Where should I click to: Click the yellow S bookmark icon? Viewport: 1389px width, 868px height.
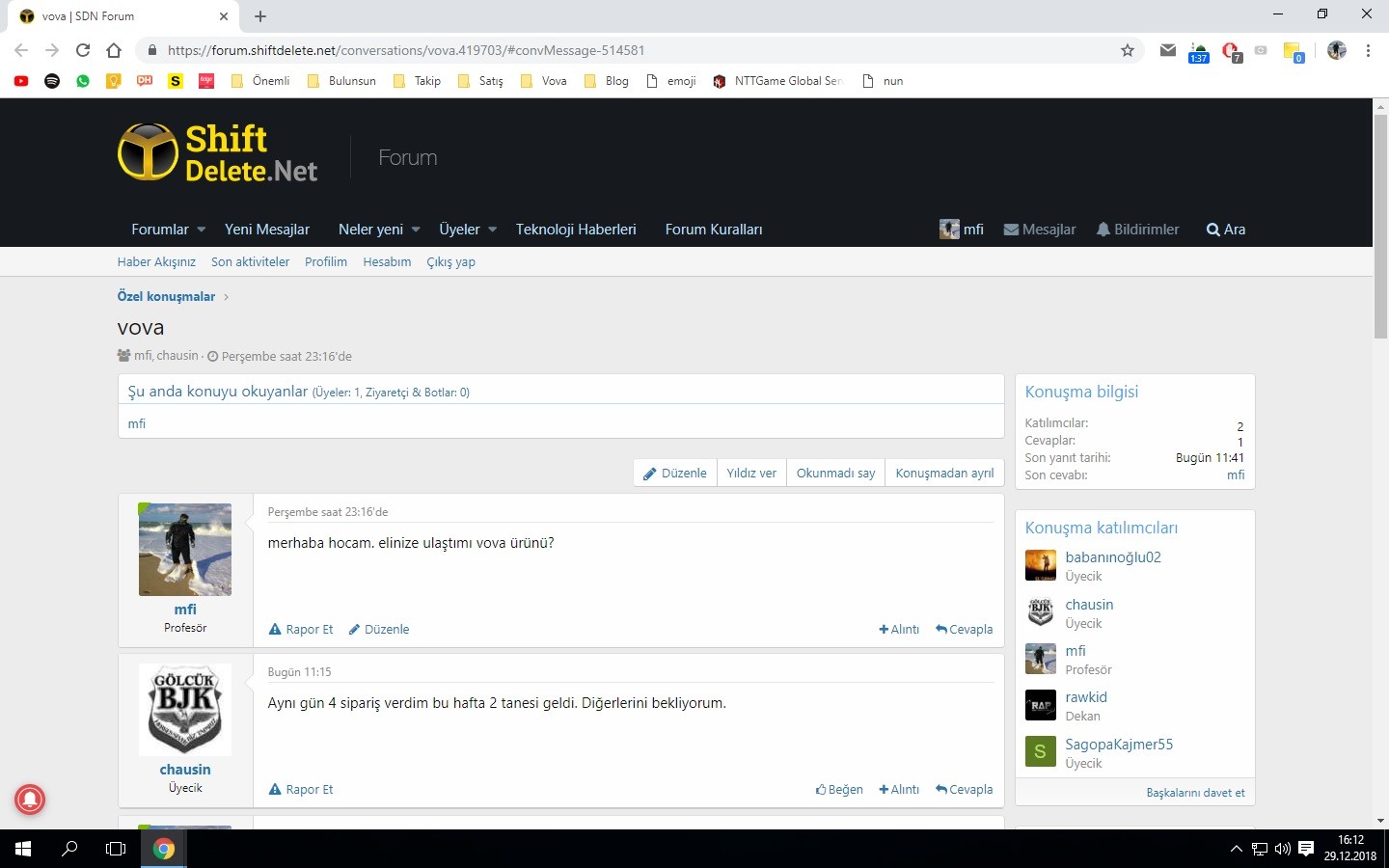point(176,81)
